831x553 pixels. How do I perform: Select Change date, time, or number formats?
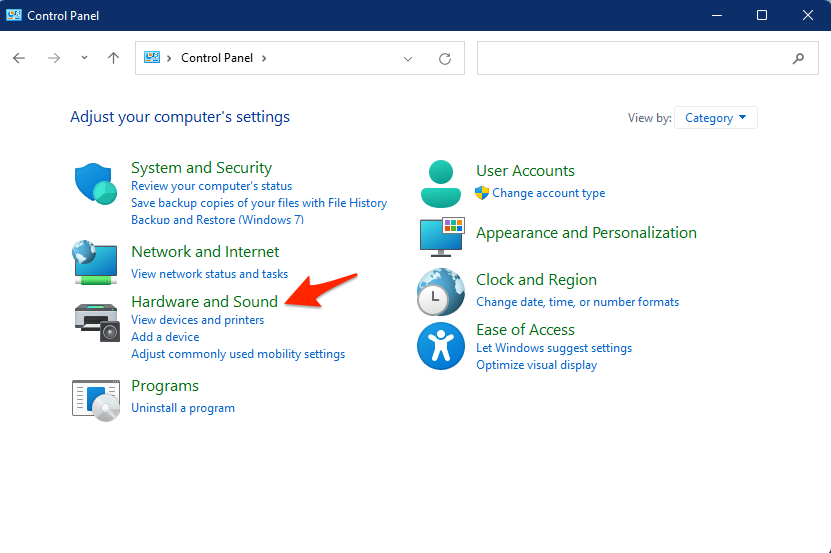(x=577, y=302)
